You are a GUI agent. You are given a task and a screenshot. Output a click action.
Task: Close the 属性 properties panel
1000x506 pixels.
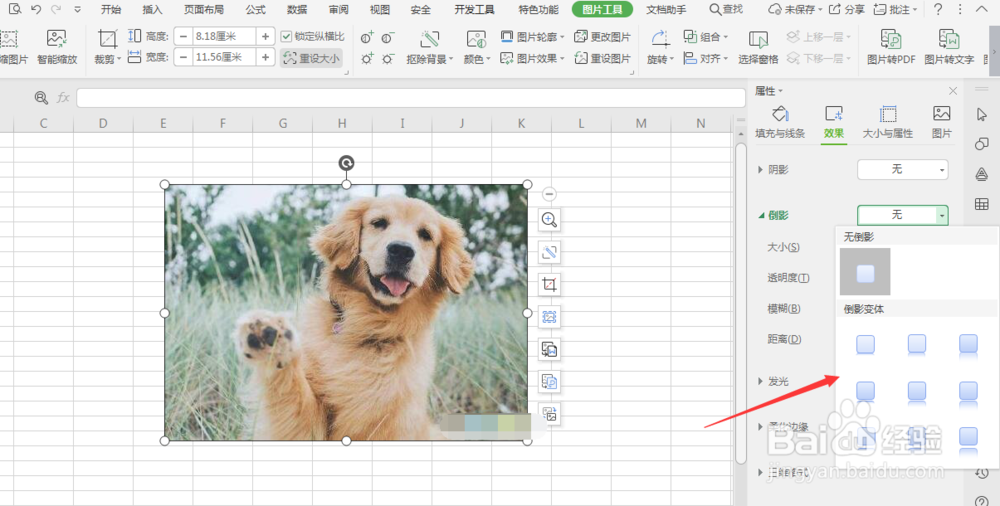point(953,91)
